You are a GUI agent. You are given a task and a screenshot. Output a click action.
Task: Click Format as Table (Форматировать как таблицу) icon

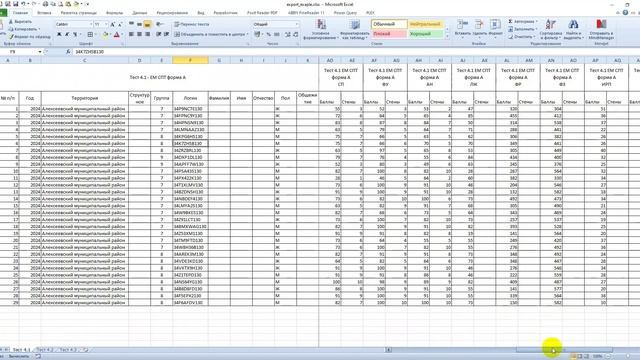(355, 24)
